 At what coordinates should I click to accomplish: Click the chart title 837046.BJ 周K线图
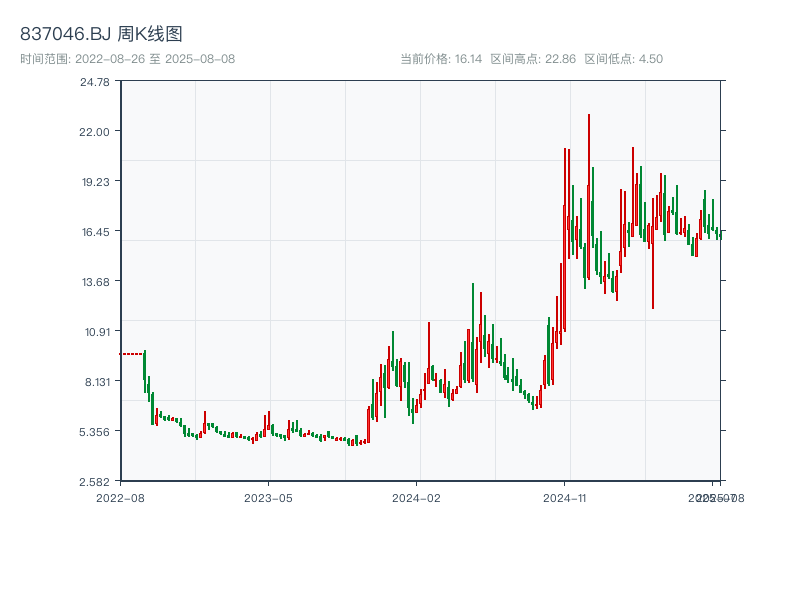point(101,34)
